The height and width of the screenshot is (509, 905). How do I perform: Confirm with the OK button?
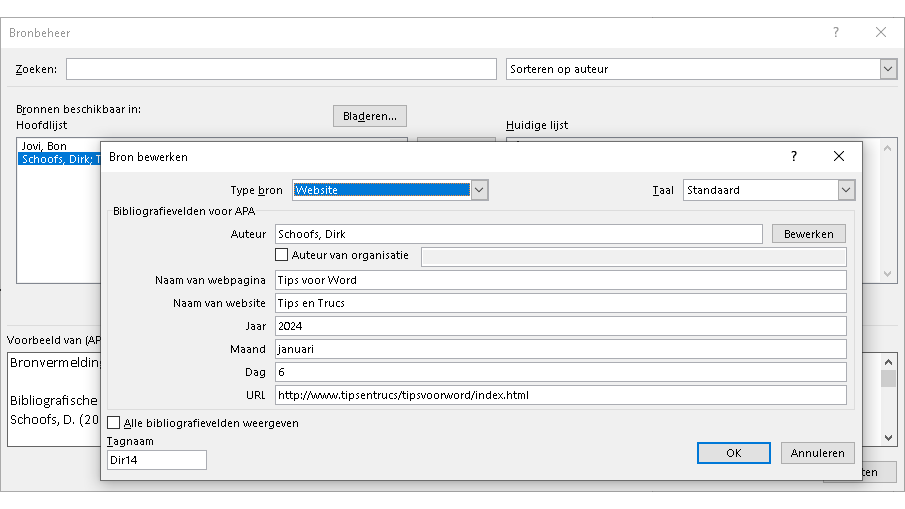[733, 453]
